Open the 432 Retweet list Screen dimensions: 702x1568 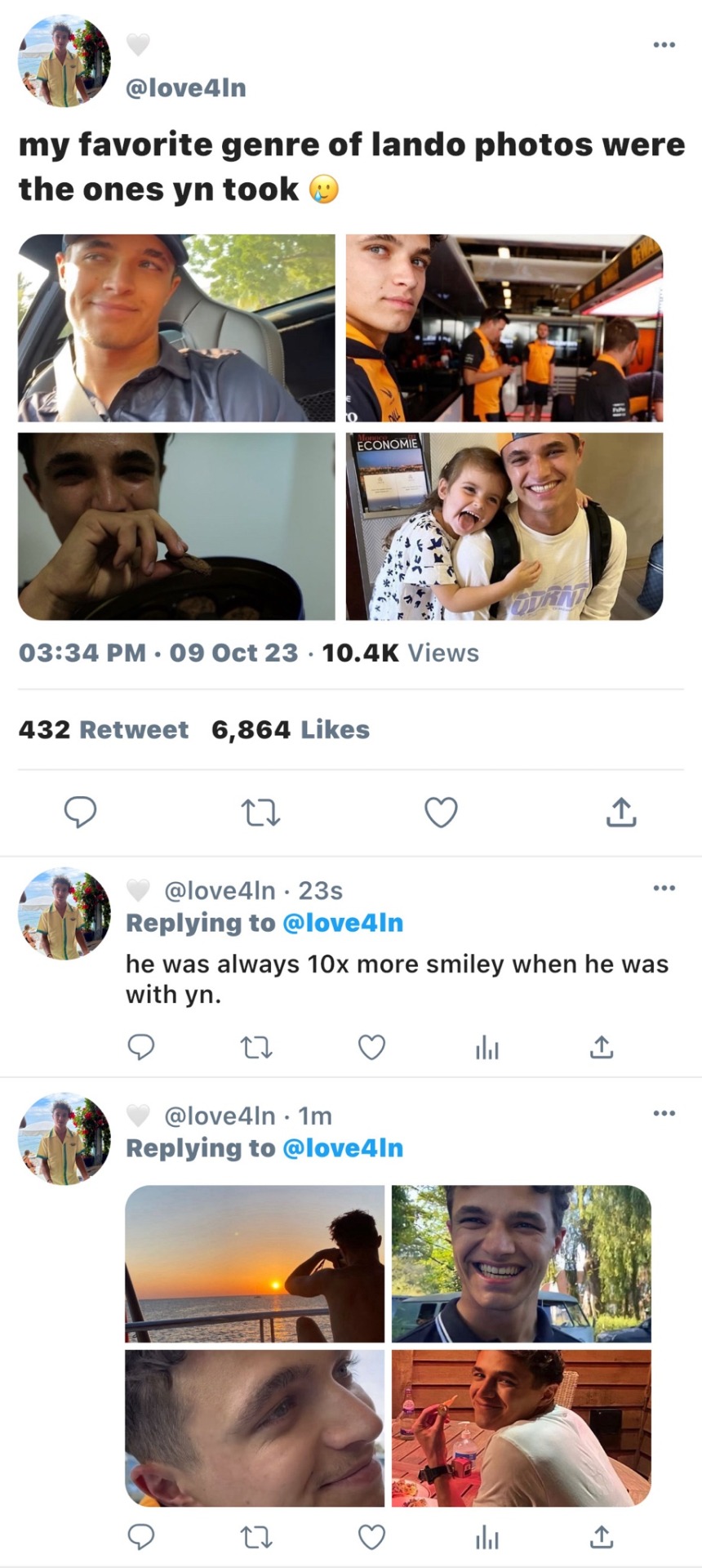104,729
